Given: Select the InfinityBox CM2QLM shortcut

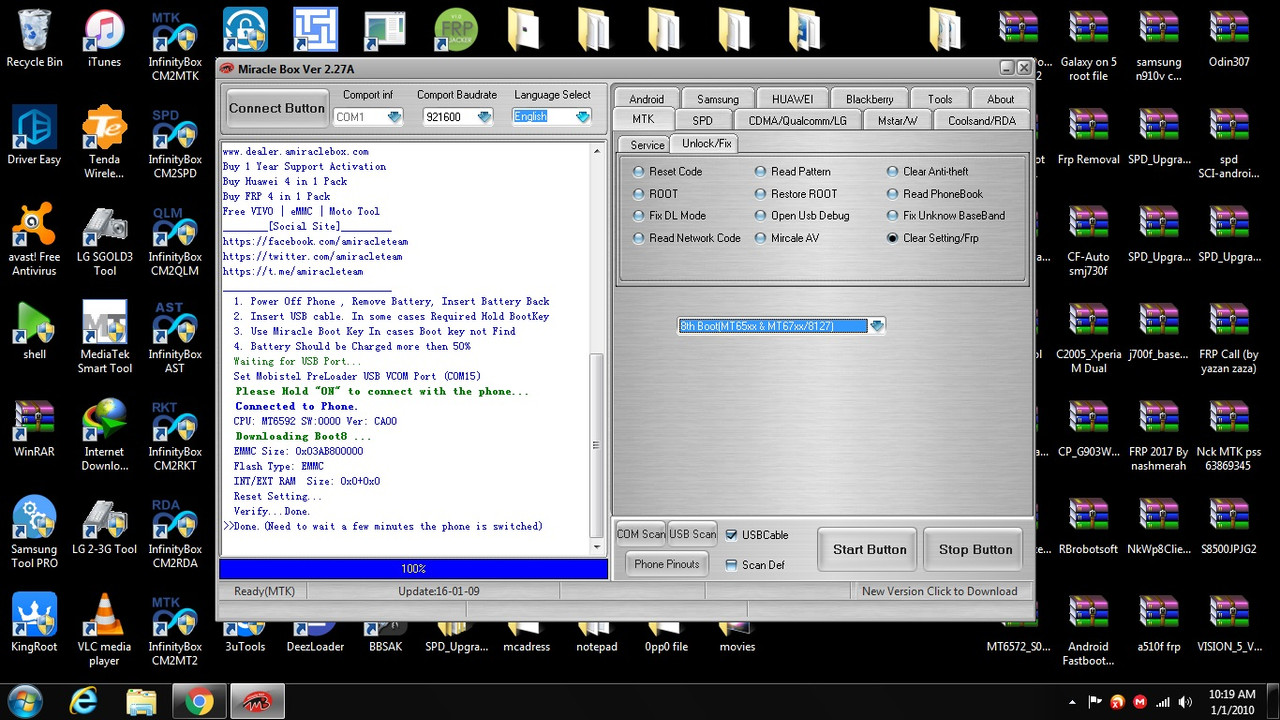Looking at the screenshot, I should (174, 240).
